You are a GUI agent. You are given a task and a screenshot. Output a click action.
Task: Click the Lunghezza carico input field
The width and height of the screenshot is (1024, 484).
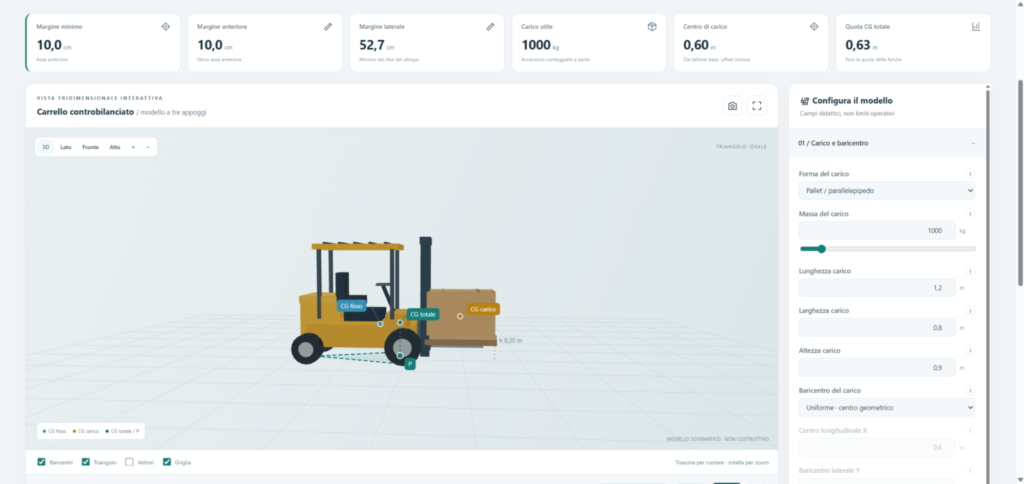[x=877, y=287]
